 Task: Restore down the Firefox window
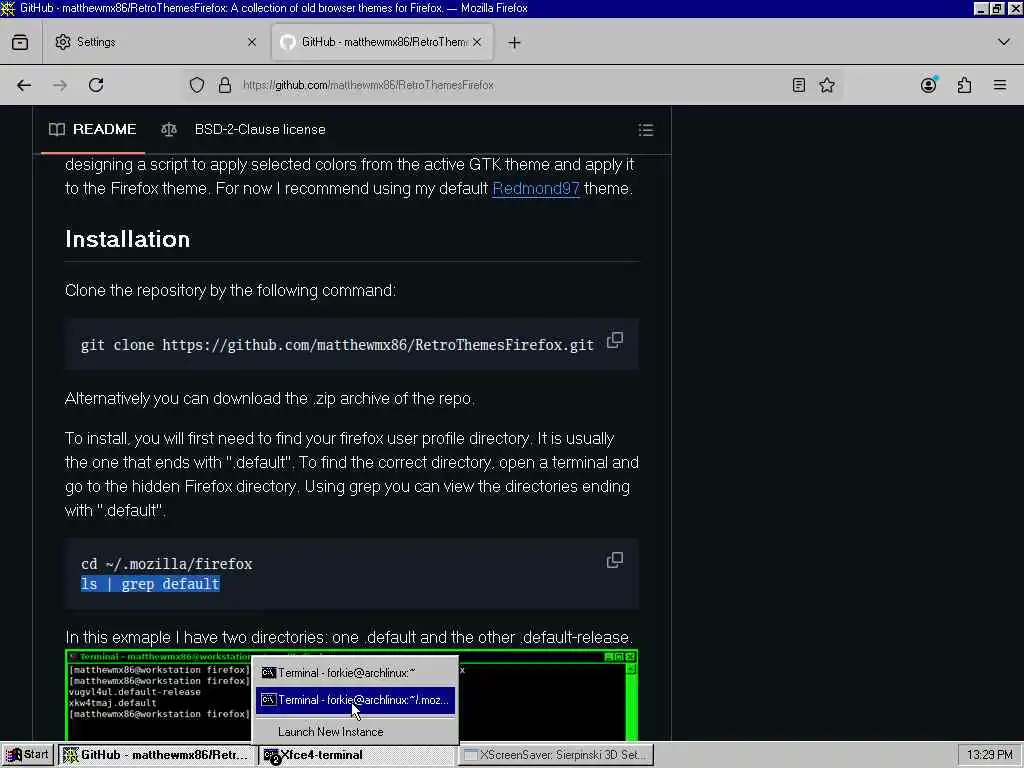click(x=997, y=8)
